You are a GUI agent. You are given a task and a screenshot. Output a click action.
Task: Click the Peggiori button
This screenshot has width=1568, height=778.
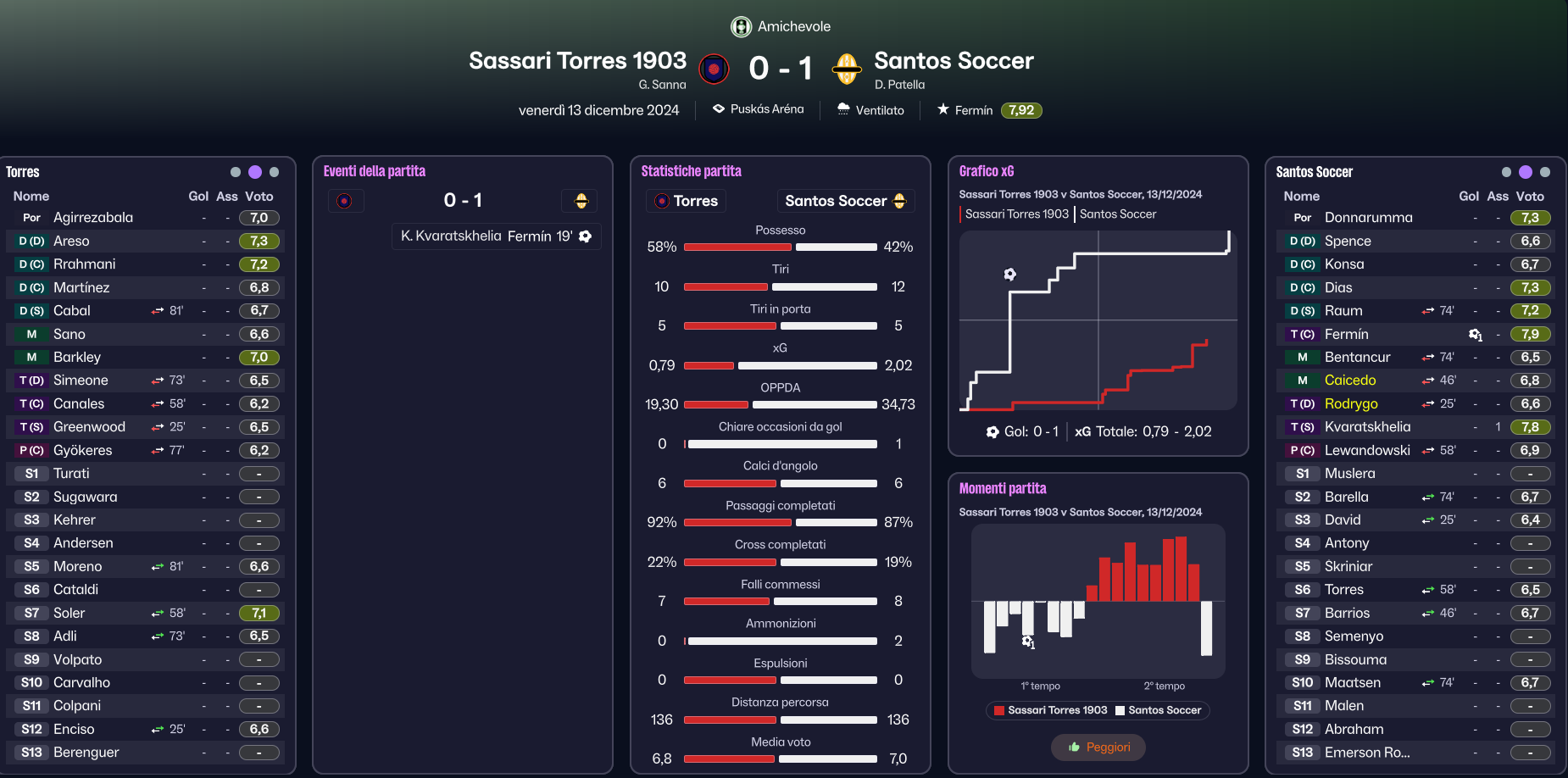[x=1098, y=747]
